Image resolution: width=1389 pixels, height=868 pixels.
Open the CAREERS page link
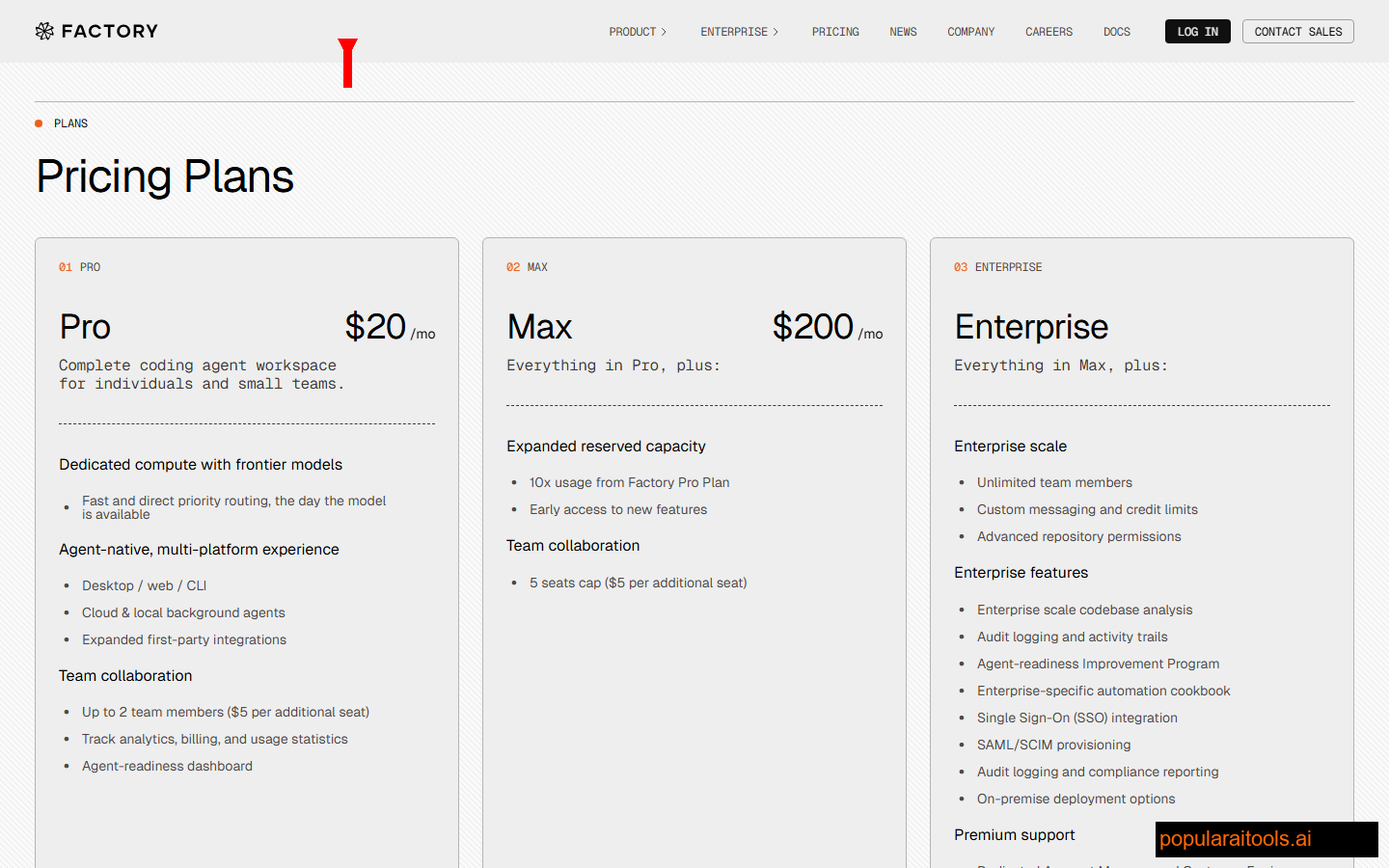(x=1049, y=31)
